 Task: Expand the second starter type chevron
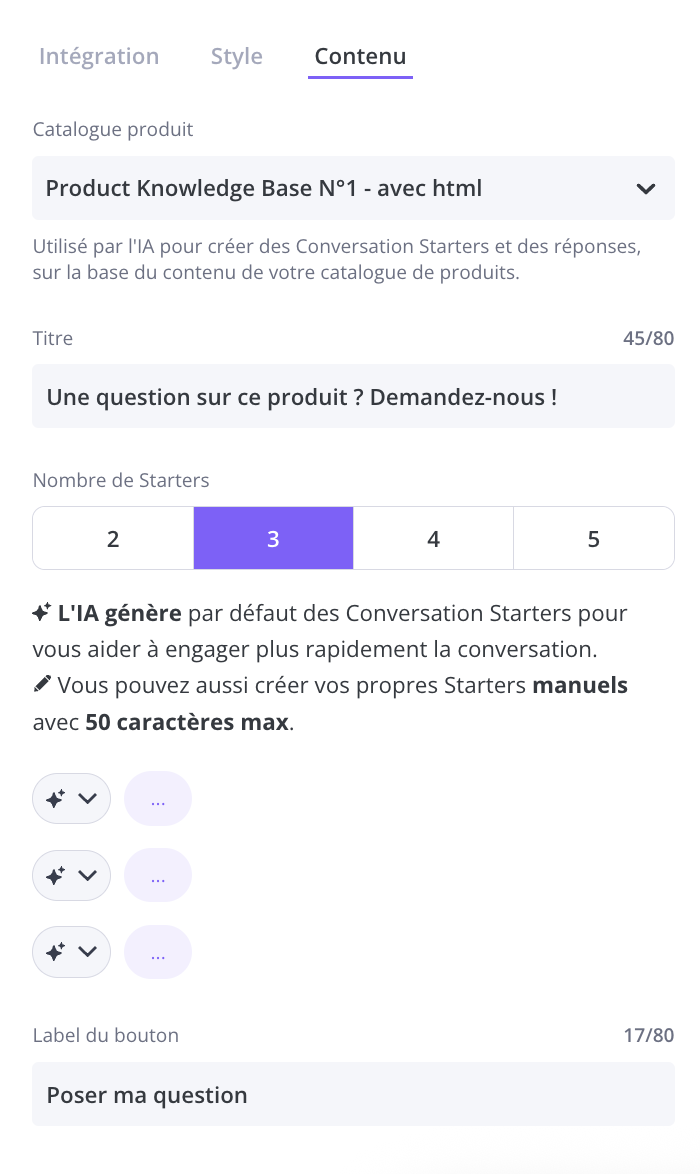point(88,875)
